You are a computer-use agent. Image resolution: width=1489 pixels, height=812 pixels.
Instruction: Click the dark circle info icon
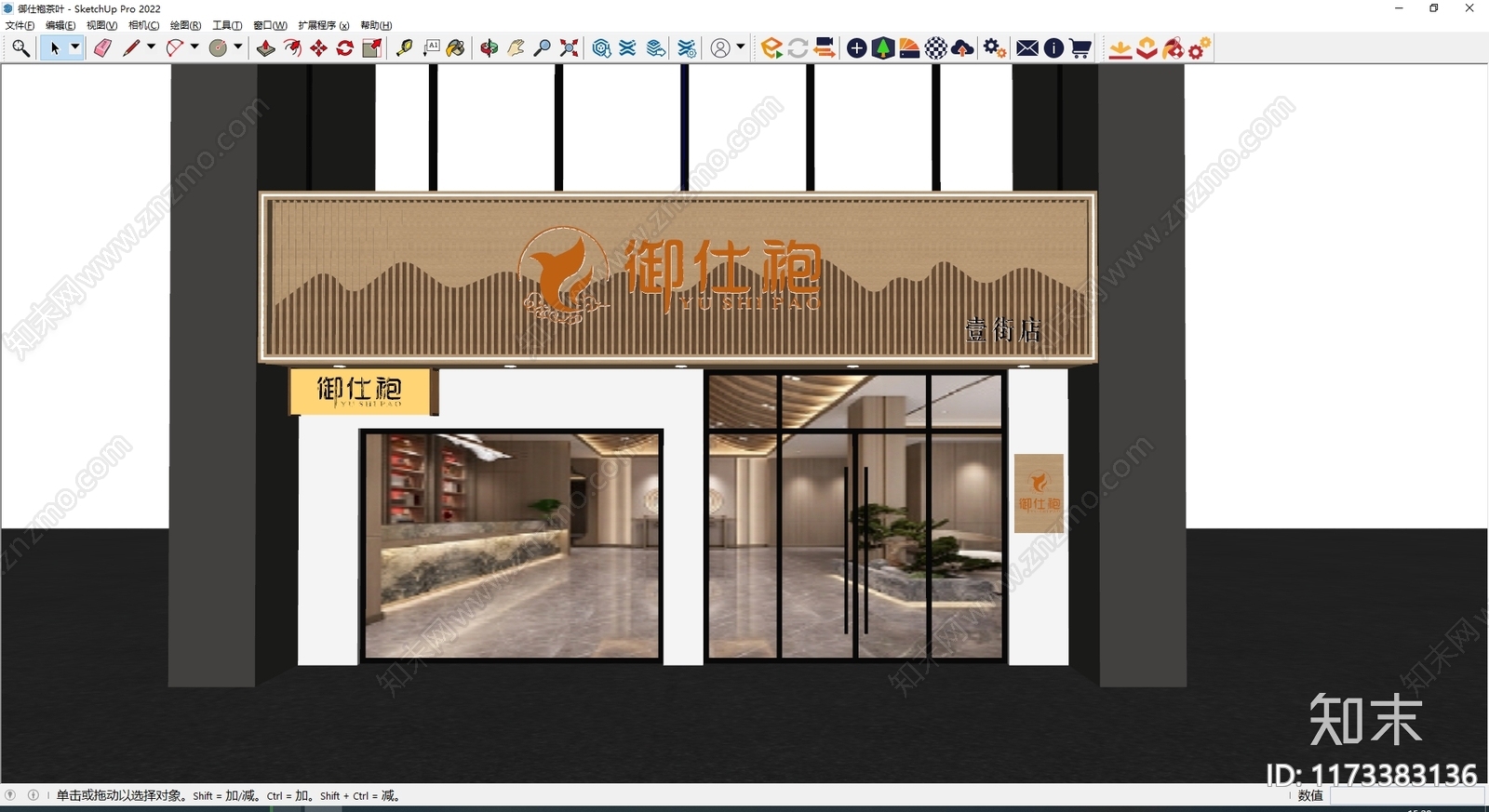click(1053, 48)
